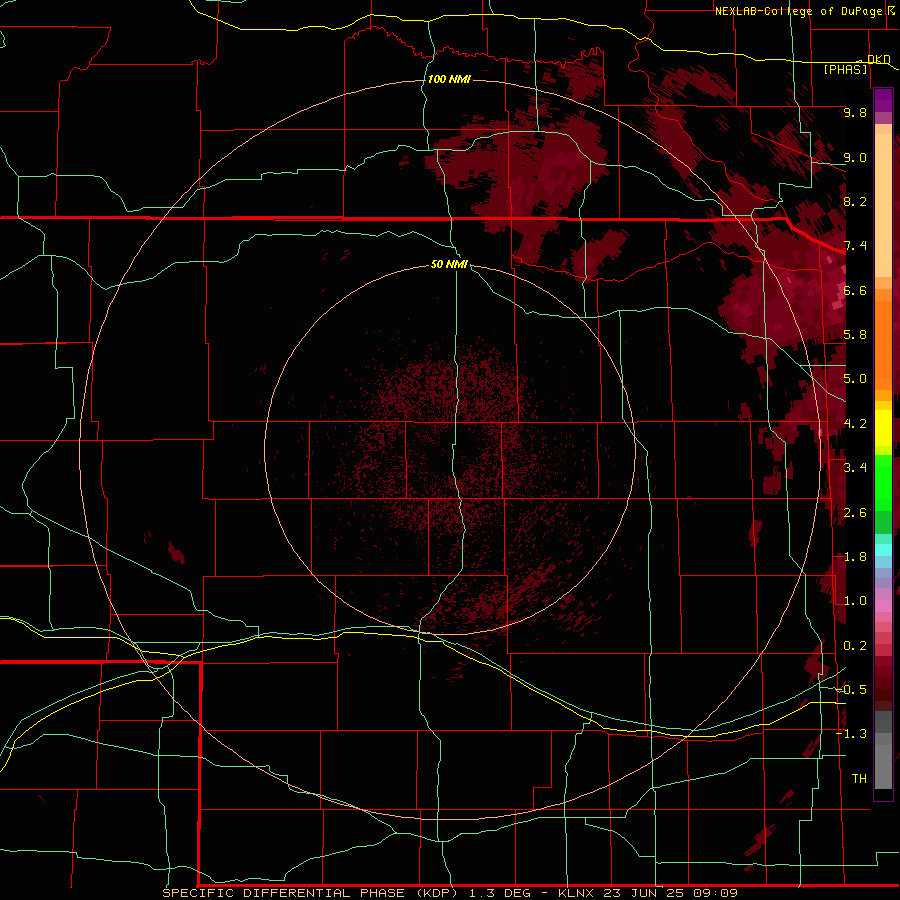900x900 pixels.
Task: Click the 3.4 scale value
Action: tap(855, 468)
